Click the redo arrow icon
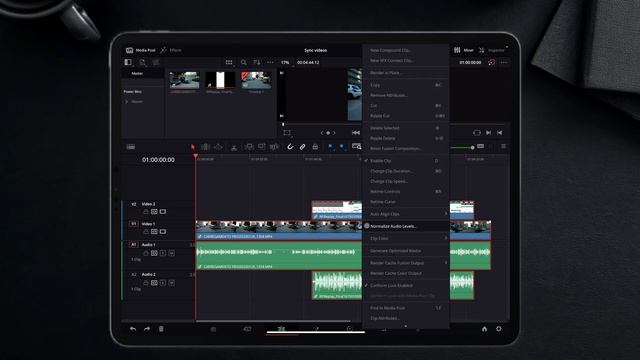 147,329
